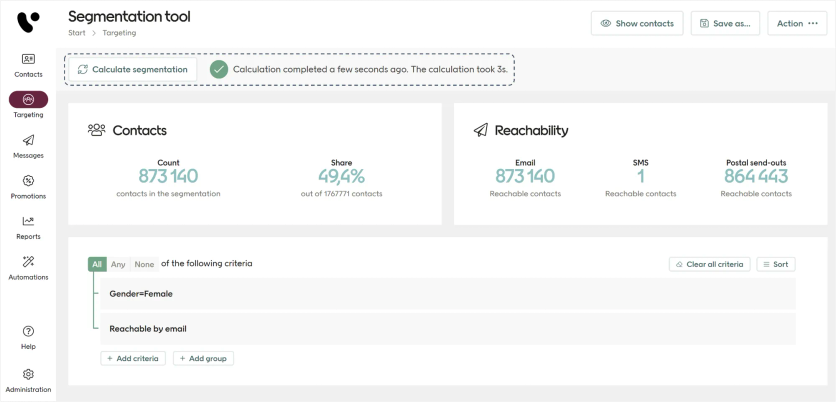Select the 'All' criteria match option
Viewport: 836px width, 402px height.
(97, 264)
